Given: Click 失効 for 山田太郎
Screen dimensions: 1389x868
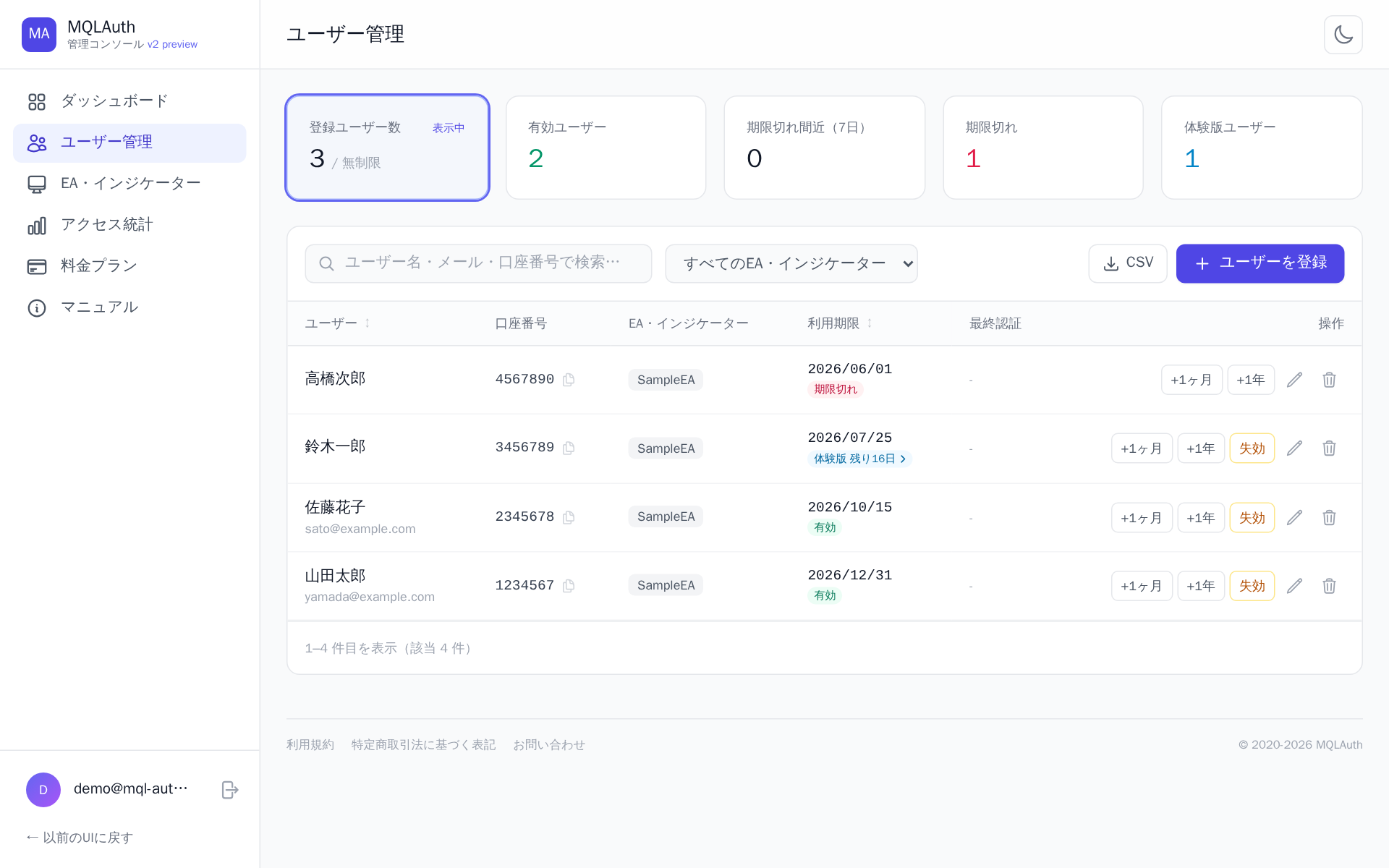Looking at the screenshot, I should [1252, 586].
